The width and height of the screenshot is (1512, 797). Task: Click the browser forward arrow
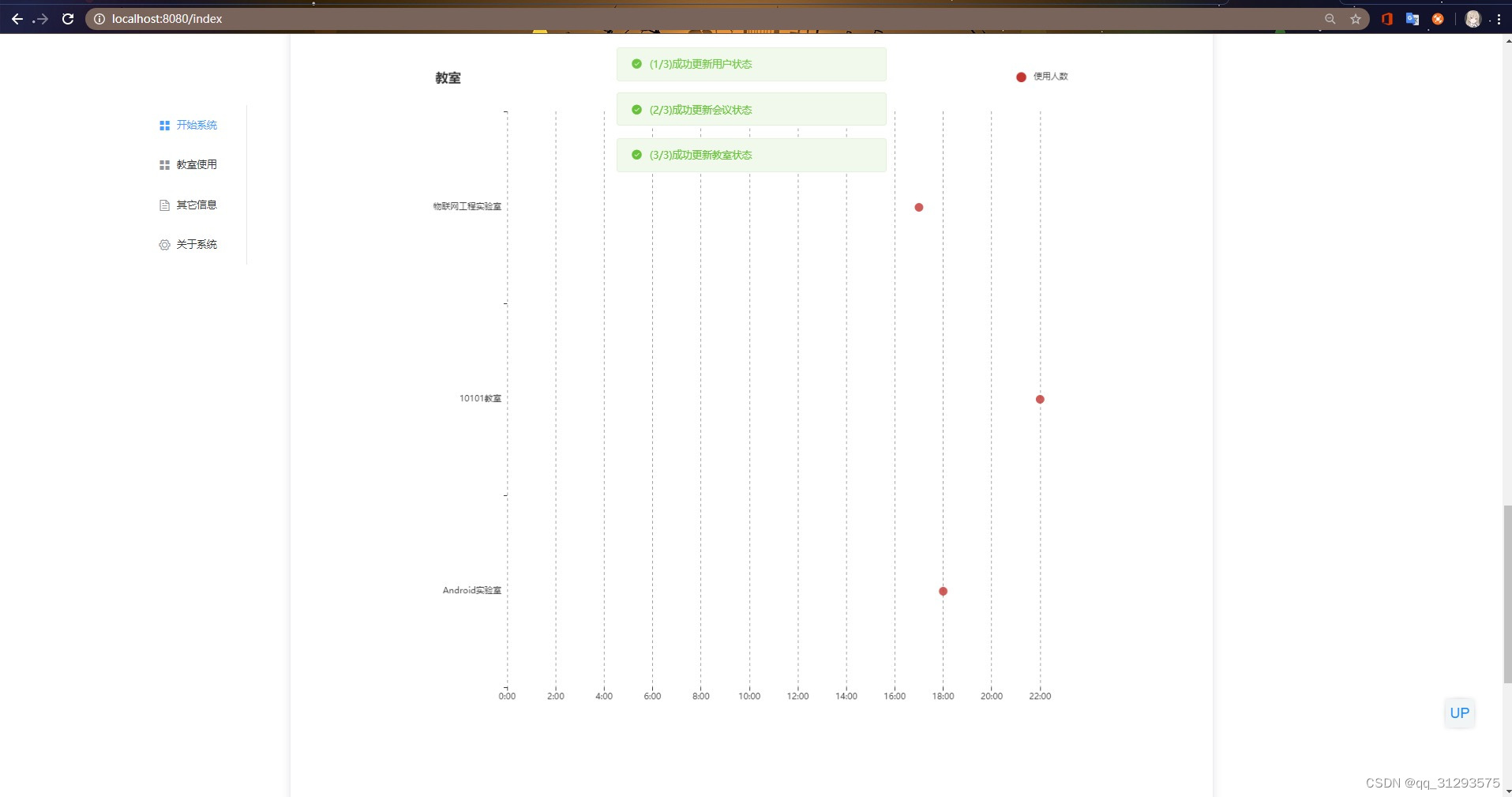pyautogui.click(x=42, y=19)
